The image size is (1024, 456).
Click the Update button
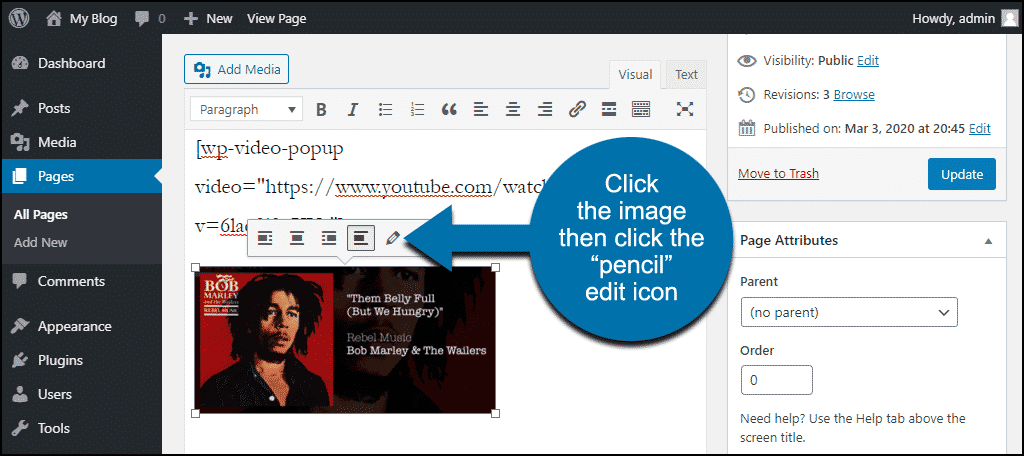(x=961, y=174)
